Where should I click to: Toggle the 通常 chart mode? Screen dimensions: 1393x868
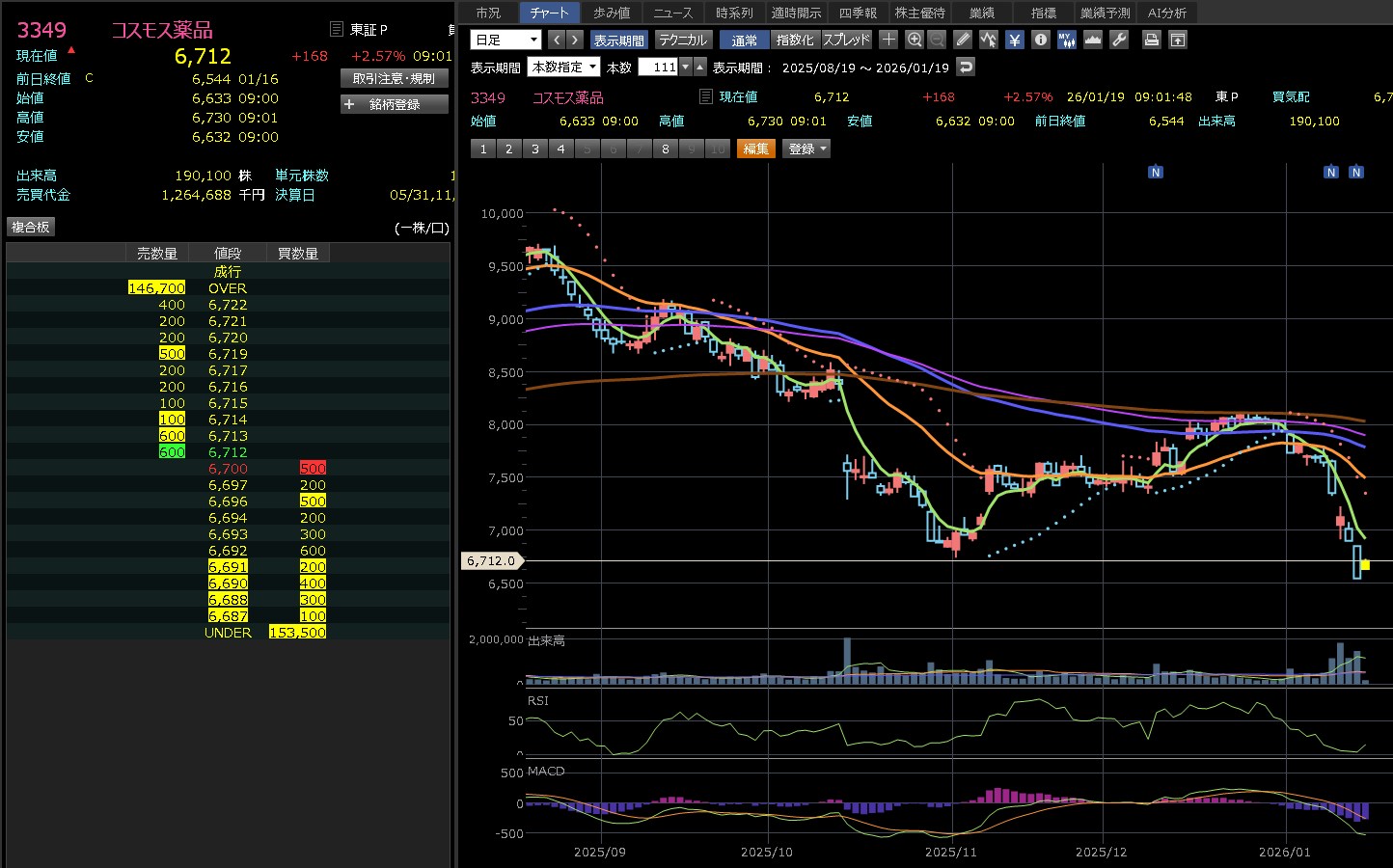pyautogui.click(x=744, y=40)
